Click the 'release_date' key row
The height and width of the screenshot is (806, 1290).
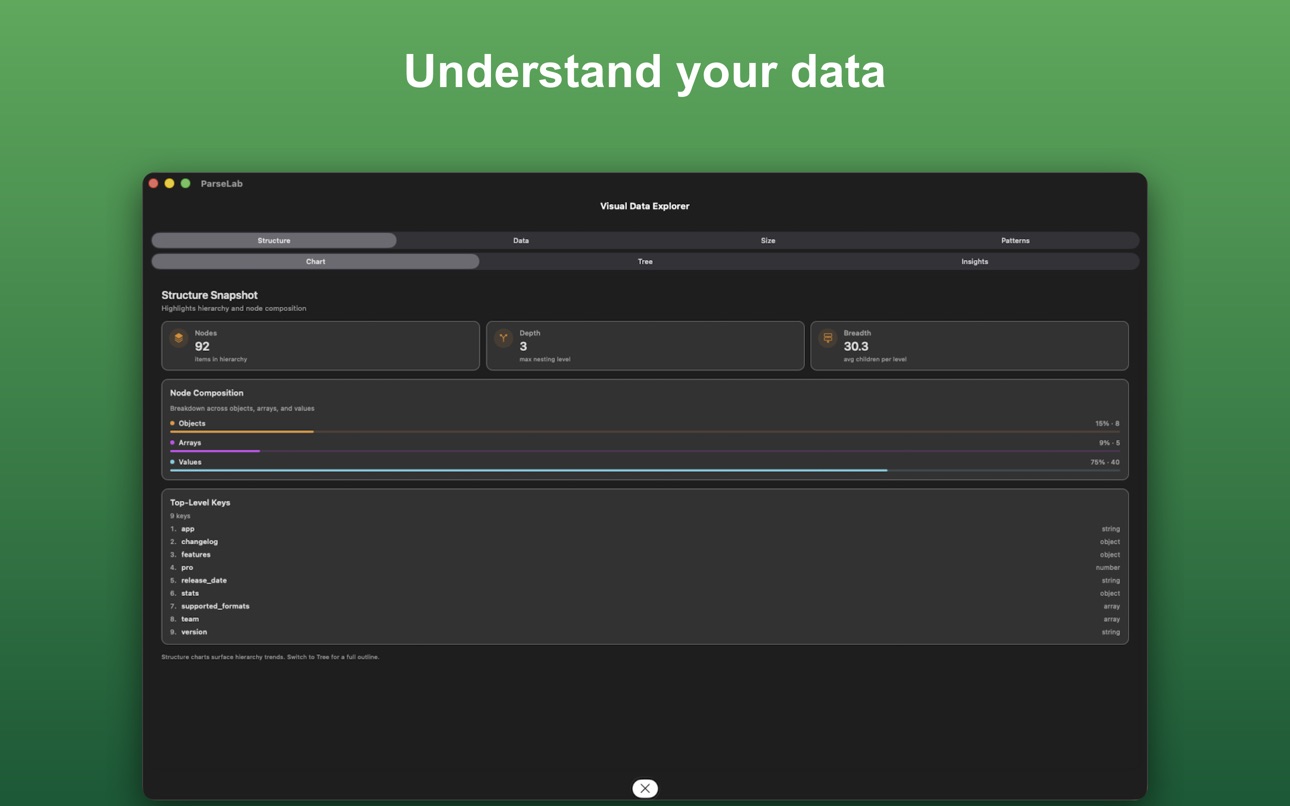pos(645,580)
